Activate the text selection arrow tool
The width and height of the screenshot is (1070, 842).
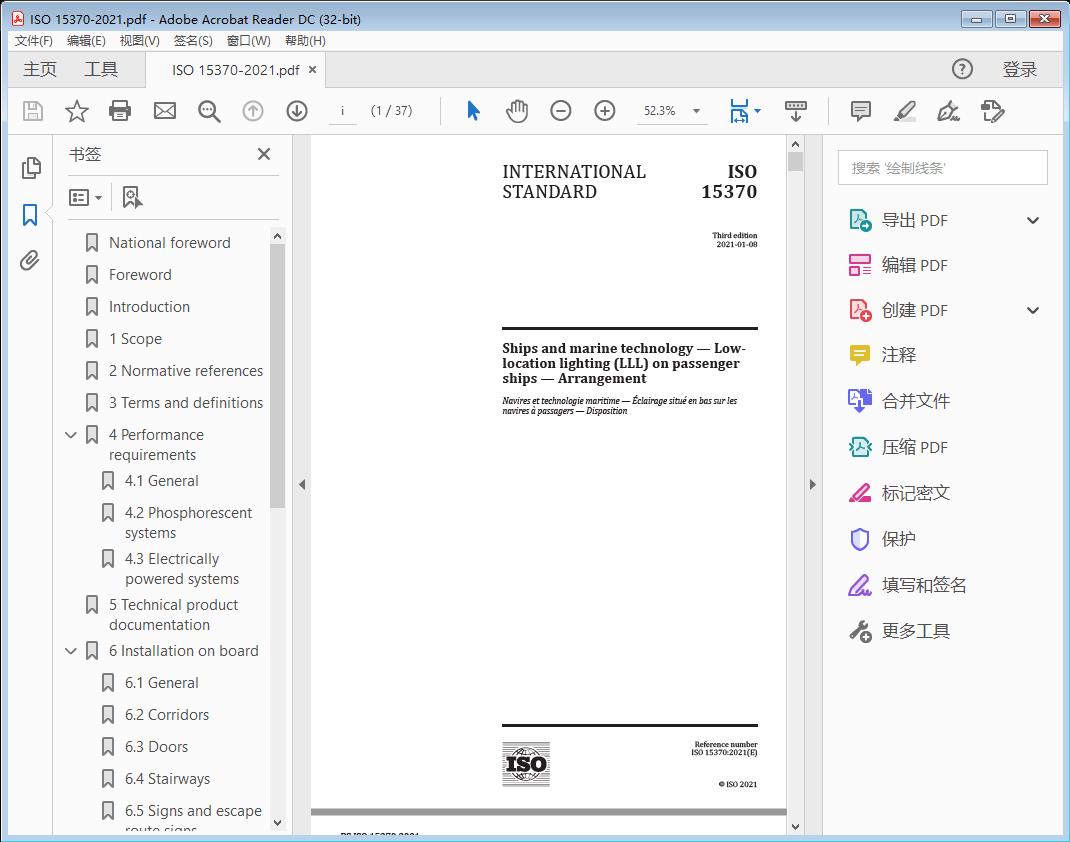[x=472, y=111]
